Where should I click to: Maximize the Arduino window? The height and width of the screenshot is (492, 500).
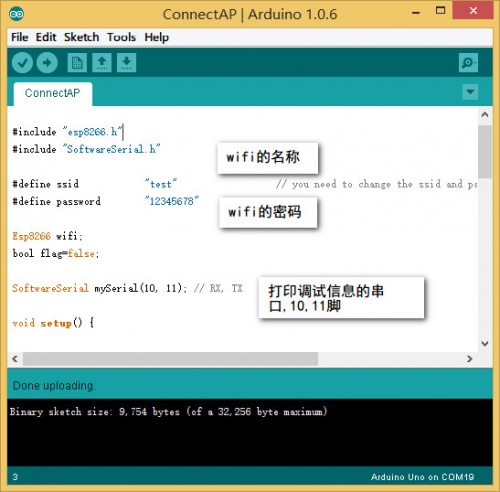[440, 11]
